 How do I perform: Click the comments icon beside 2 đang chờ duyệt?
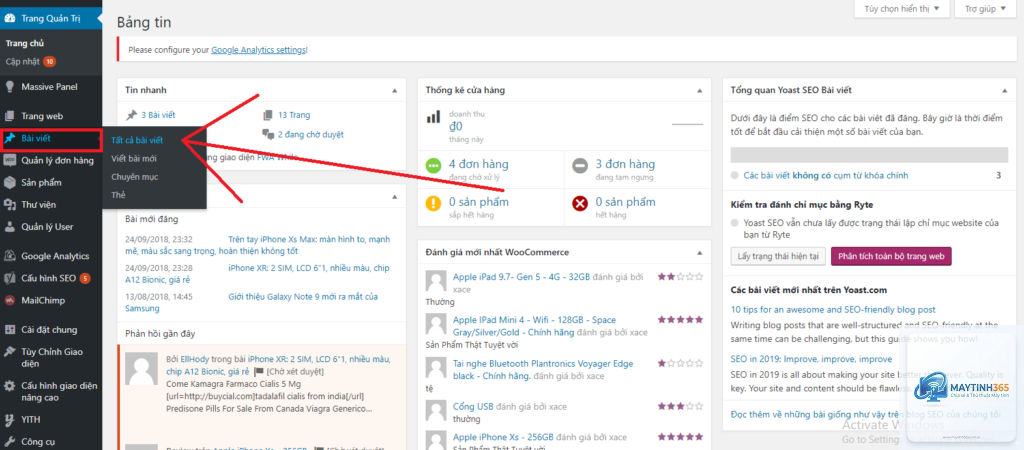268,135
